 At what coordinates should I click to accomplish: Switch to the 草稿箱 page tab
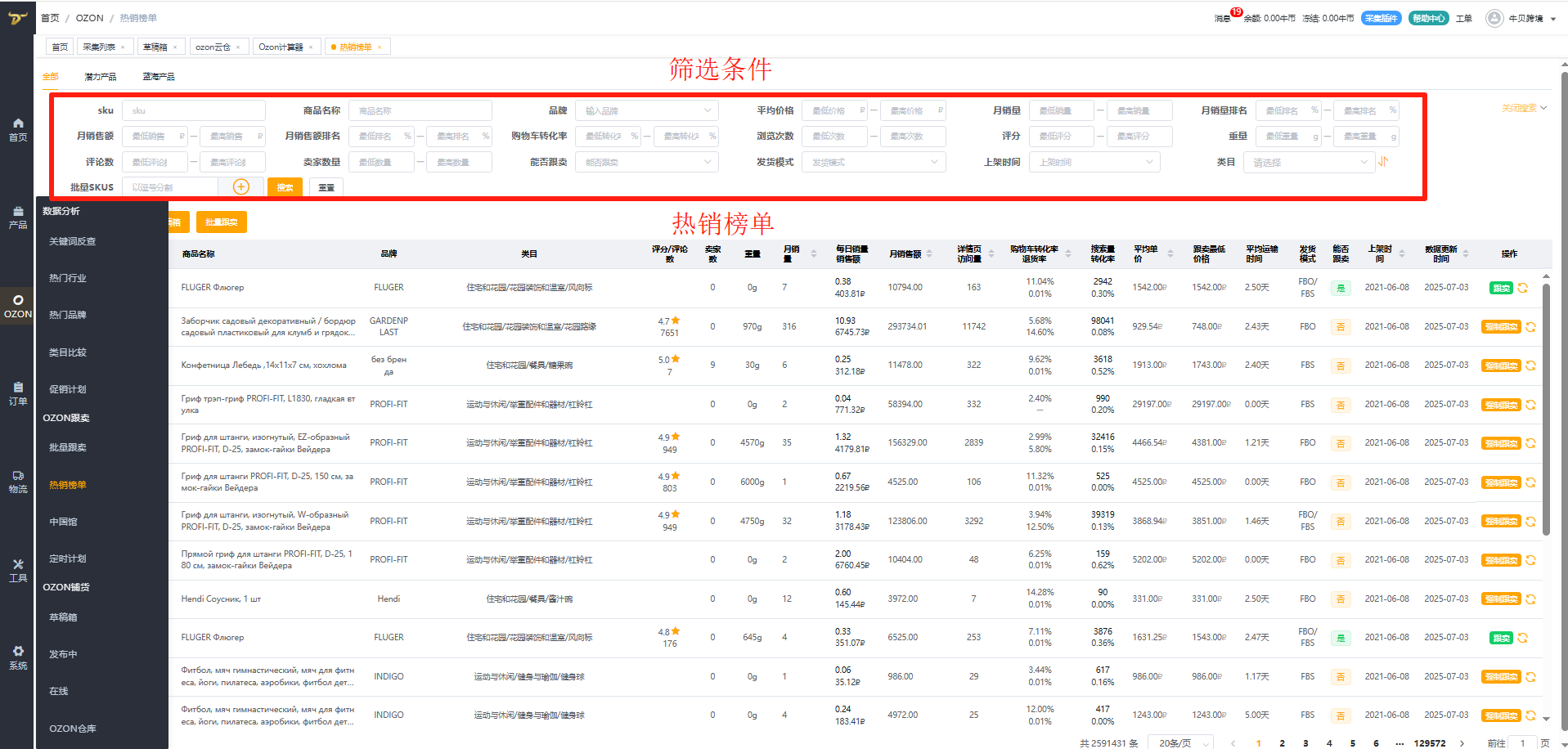[155, 47]
